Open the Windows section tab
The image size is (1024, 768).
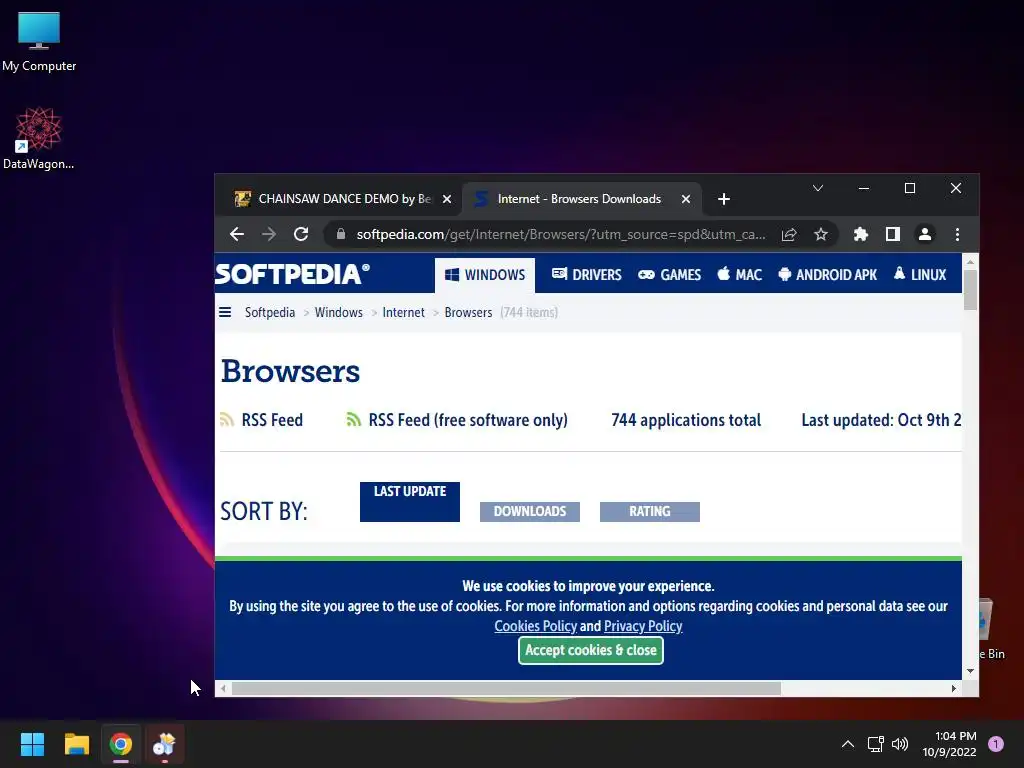[x=485, y=275]
